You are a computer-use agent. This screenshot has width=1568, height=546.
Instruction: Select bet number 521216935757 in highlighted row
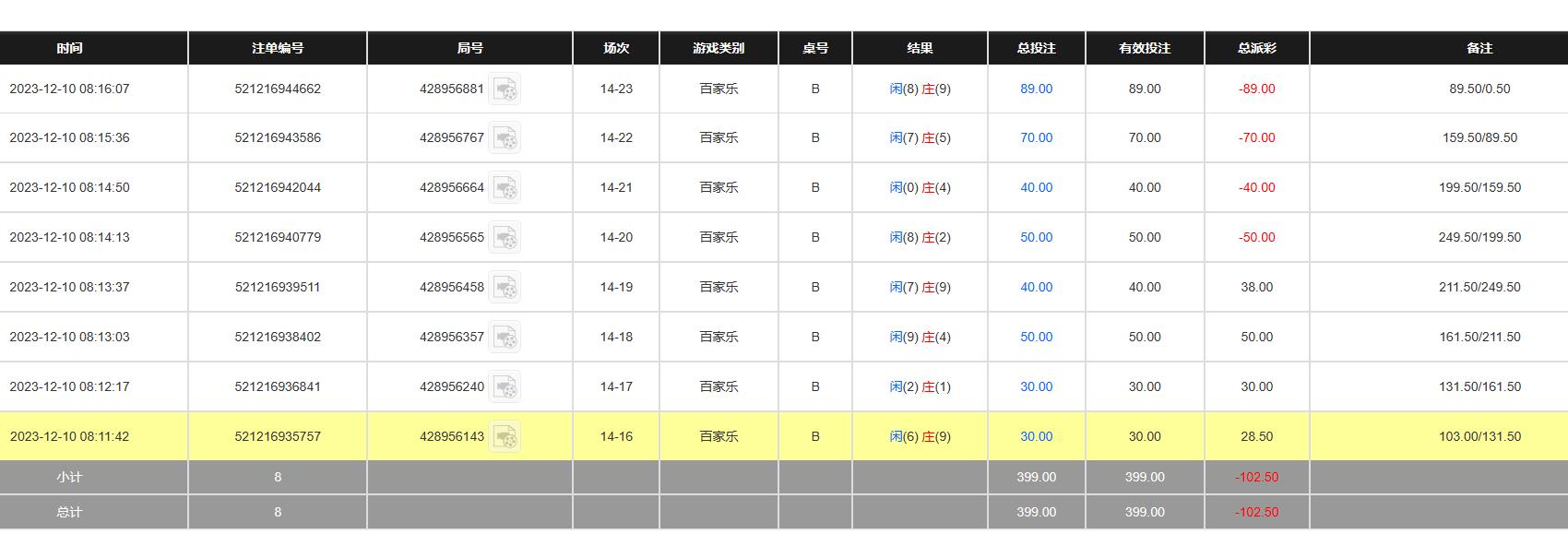click(278, 437)
